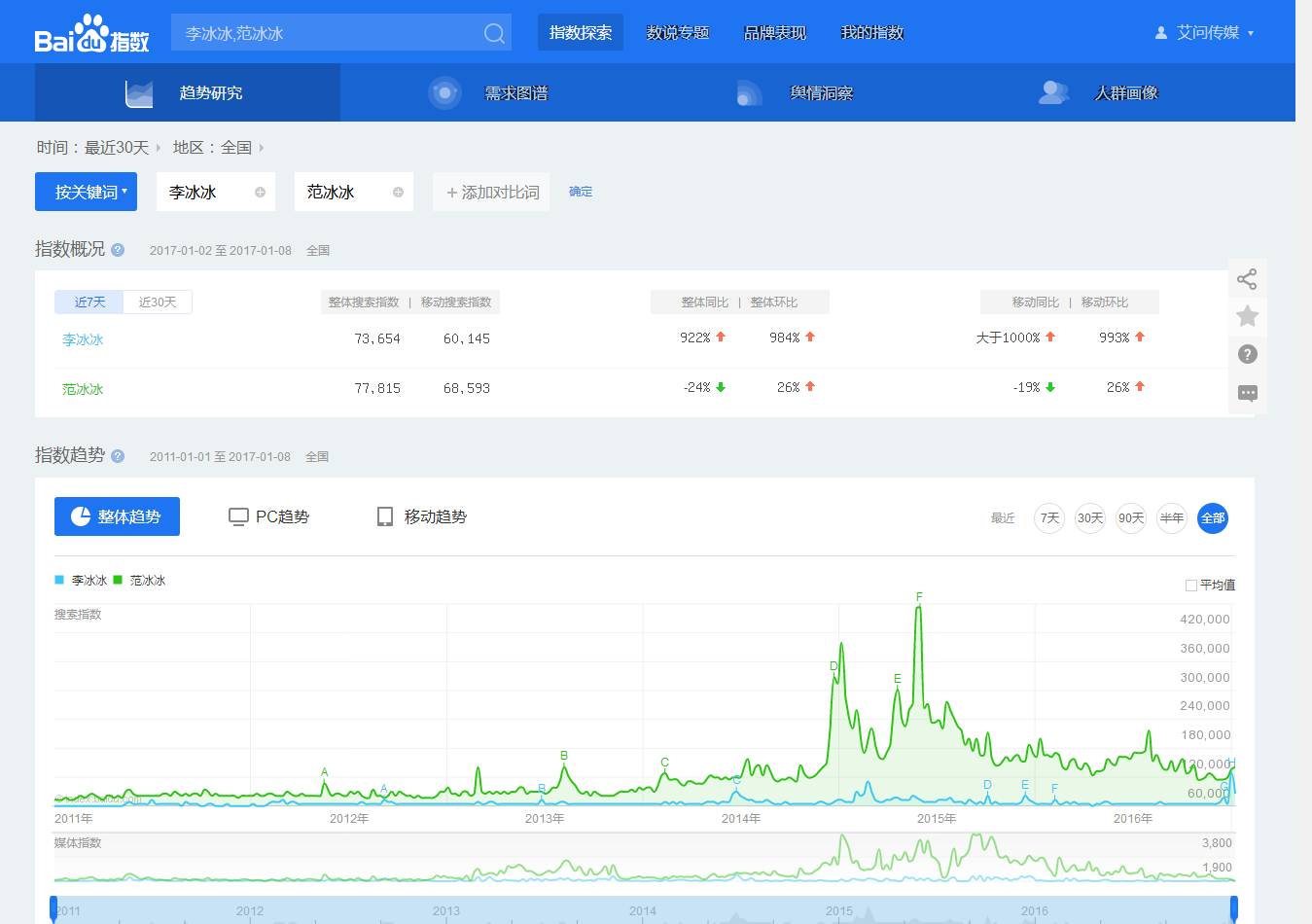This screenshot has height=924, width=1312.
Task: Toggle 李冰冰 legend series visibility
Action: coord(82,581)
